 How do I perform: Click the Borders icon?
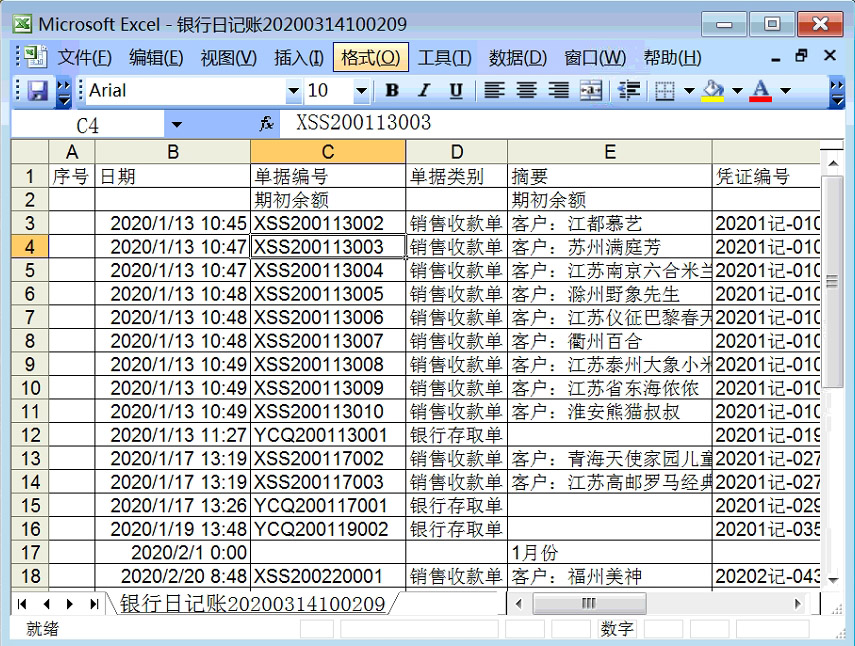pyautogui.click(x=665, y=91)
